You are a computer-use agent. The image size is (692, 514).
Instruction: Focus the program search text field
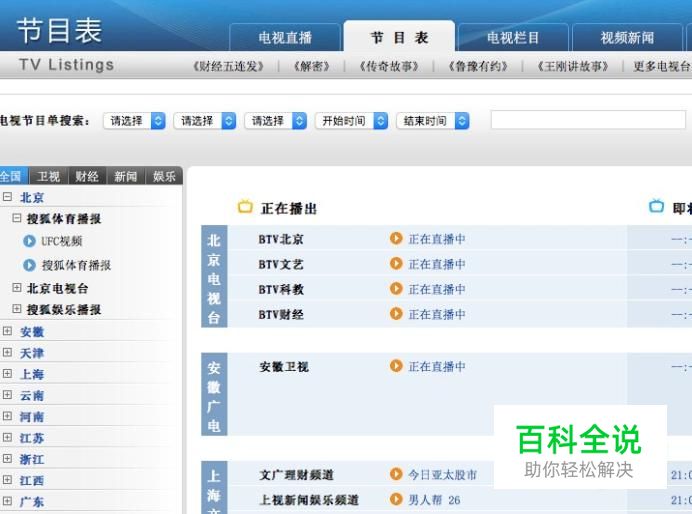point(588,120)
